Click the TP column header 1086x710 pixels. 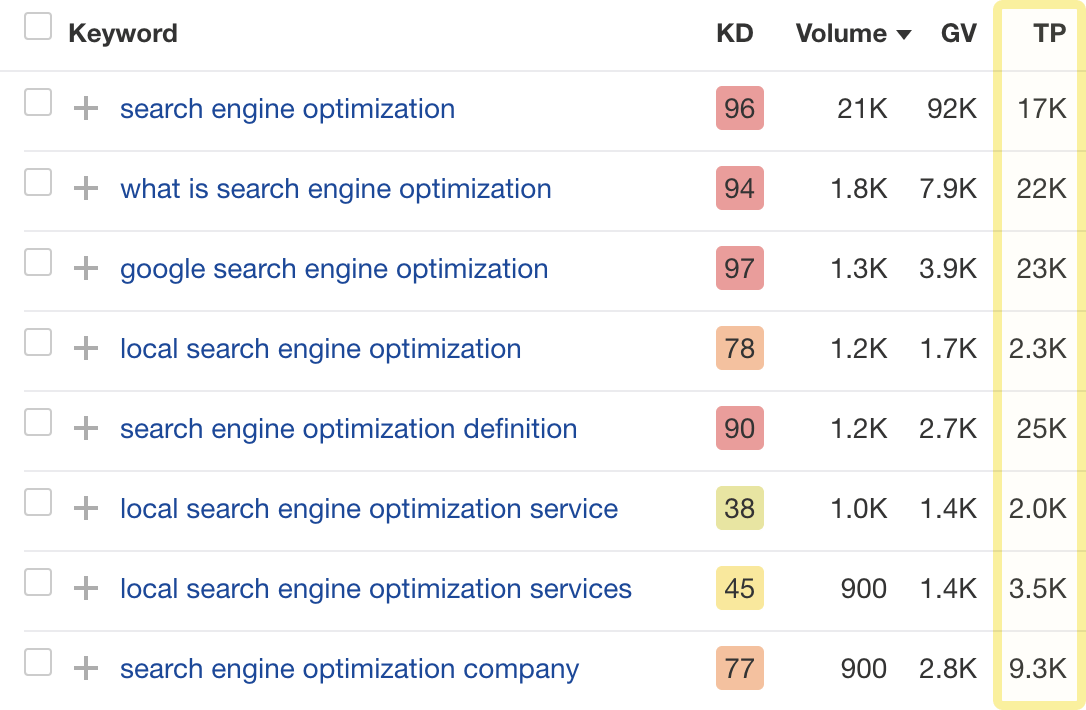click(1050, 34)
